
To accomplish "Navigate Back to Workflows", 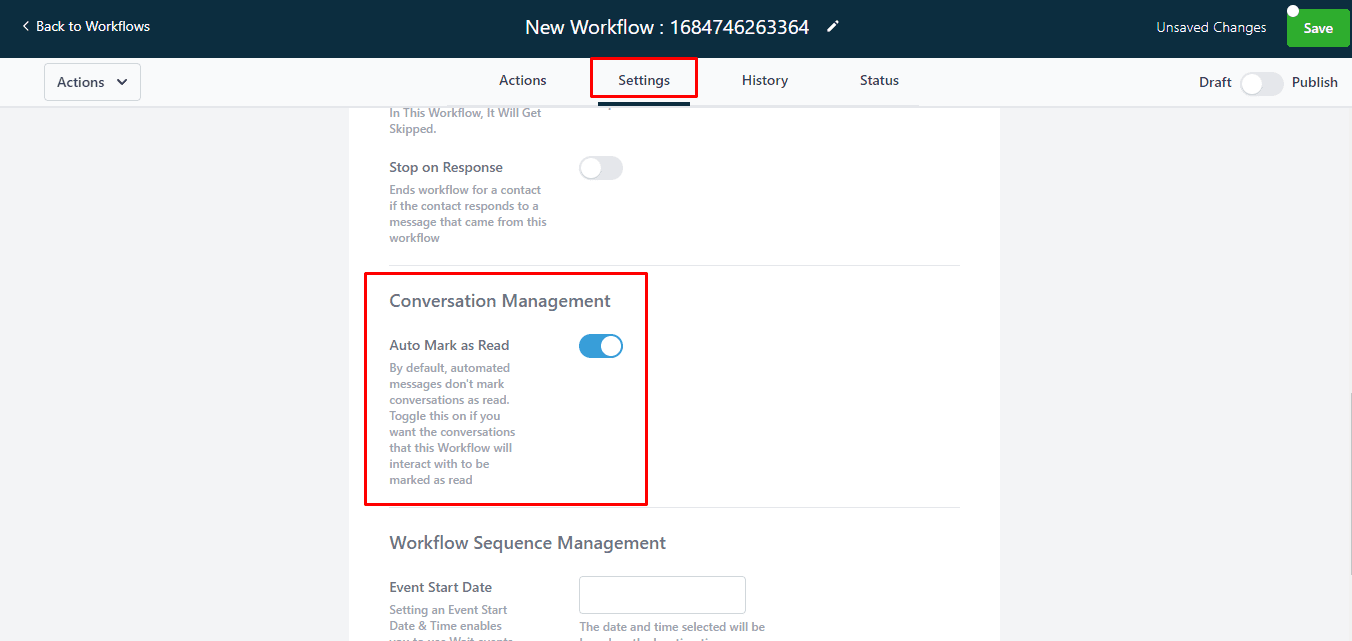I will click(90, 27).
